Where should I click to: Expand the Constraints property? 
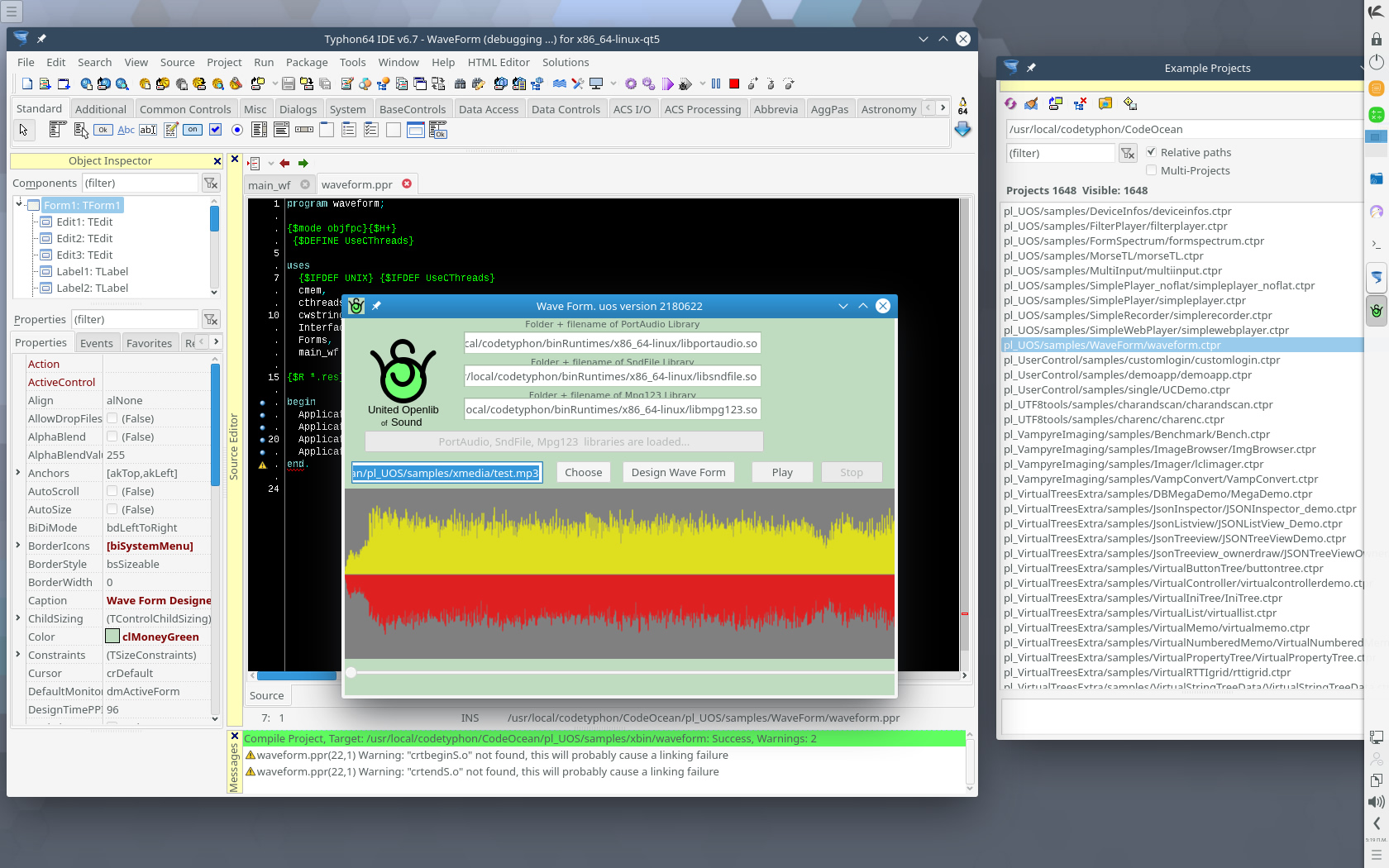click(18, 655)
